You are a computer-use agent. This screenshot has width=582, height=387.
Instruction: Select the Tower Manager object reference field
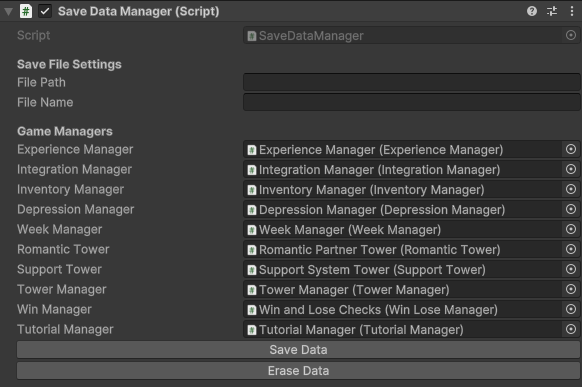402,290
